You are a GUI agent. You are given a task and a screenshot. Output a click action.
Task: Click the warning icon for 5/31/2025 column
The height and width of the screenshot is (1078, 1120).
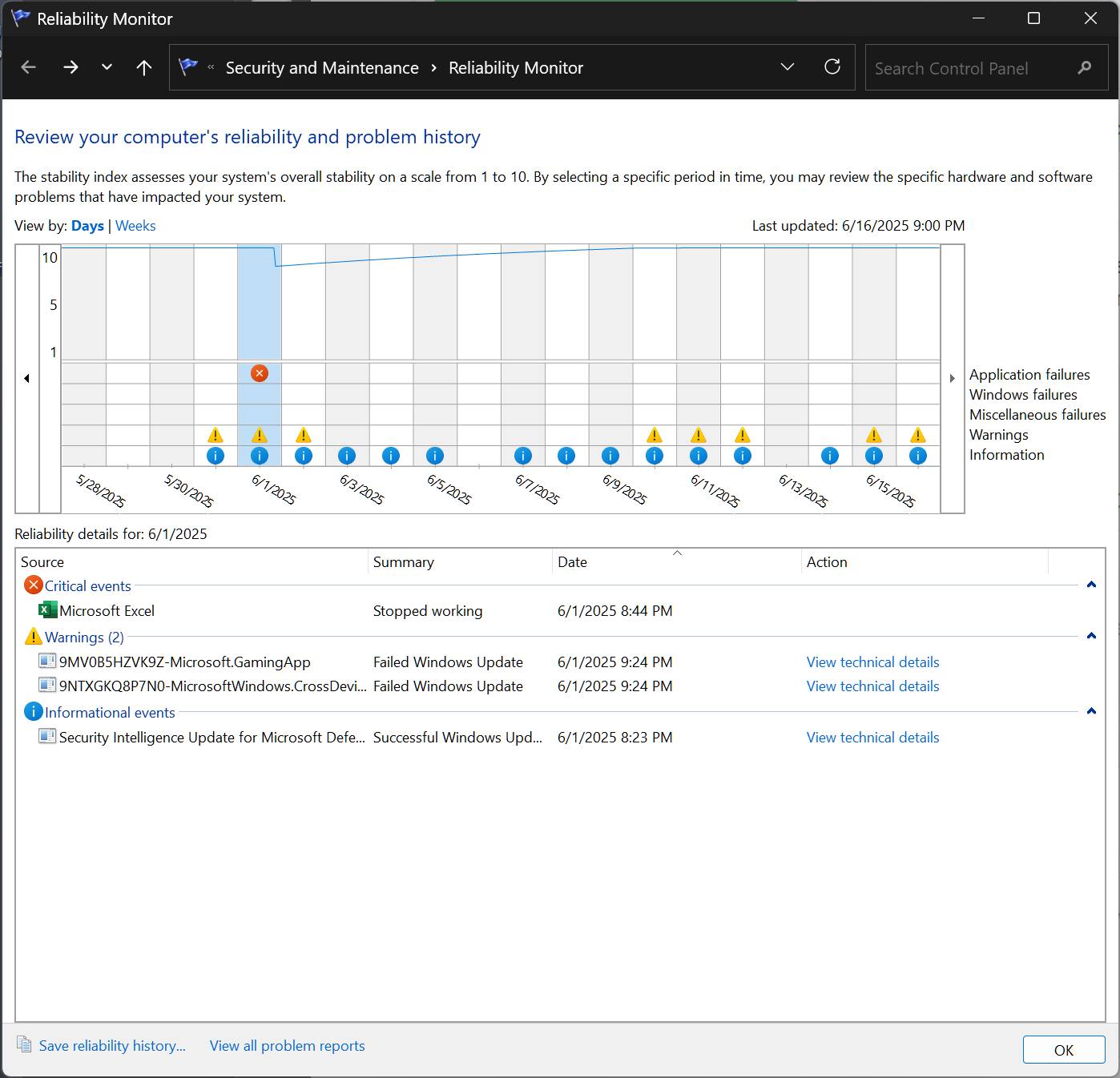[216, 435]
